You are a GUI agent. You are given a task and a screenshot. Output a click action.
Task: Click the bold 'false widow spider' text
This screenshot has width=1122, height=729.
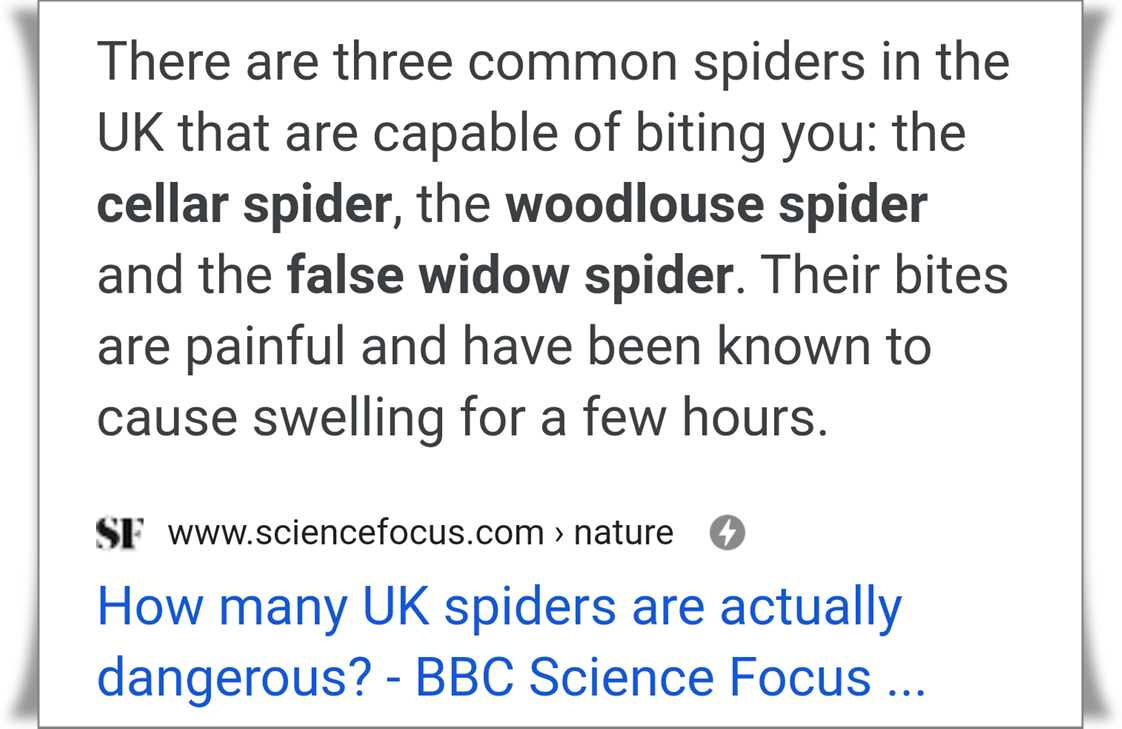pyautogui.click(x=510, y=276)
